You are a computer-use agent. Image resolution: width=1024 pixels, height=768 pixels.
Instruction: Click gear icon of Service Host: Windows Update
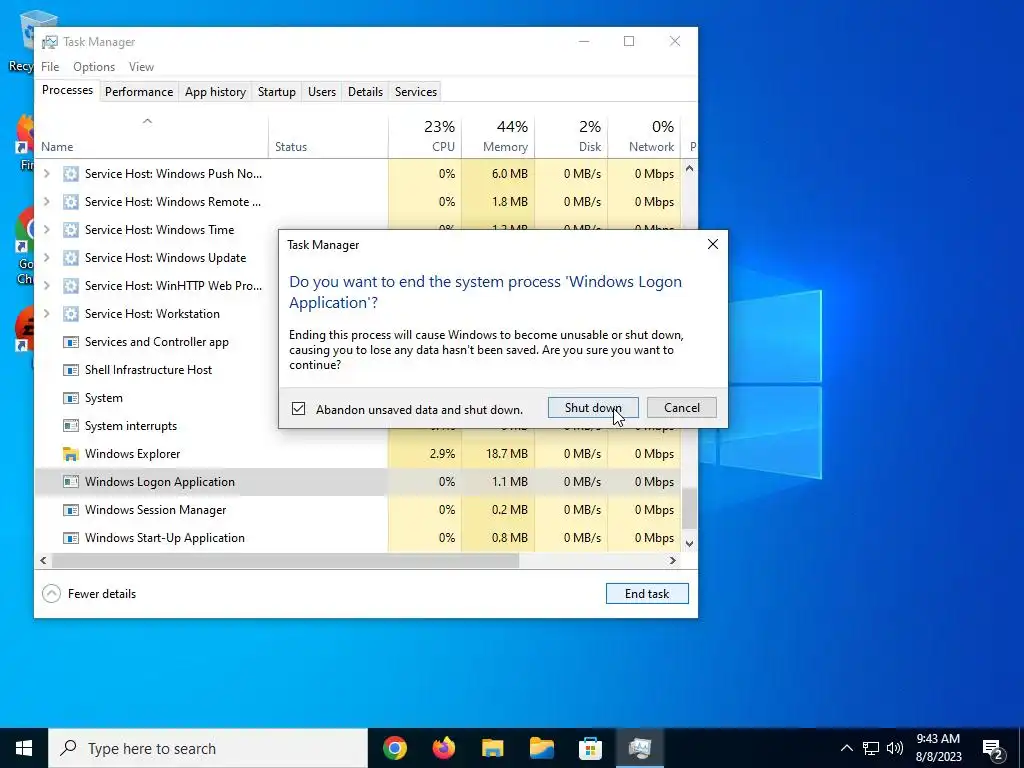click(x=71, y=257)
